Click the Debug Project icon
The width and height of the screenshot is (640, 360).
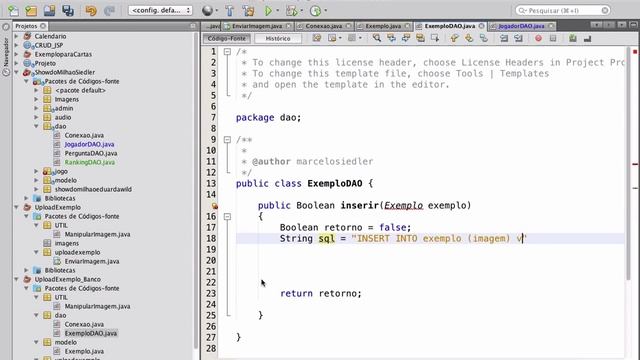point(291,10)
